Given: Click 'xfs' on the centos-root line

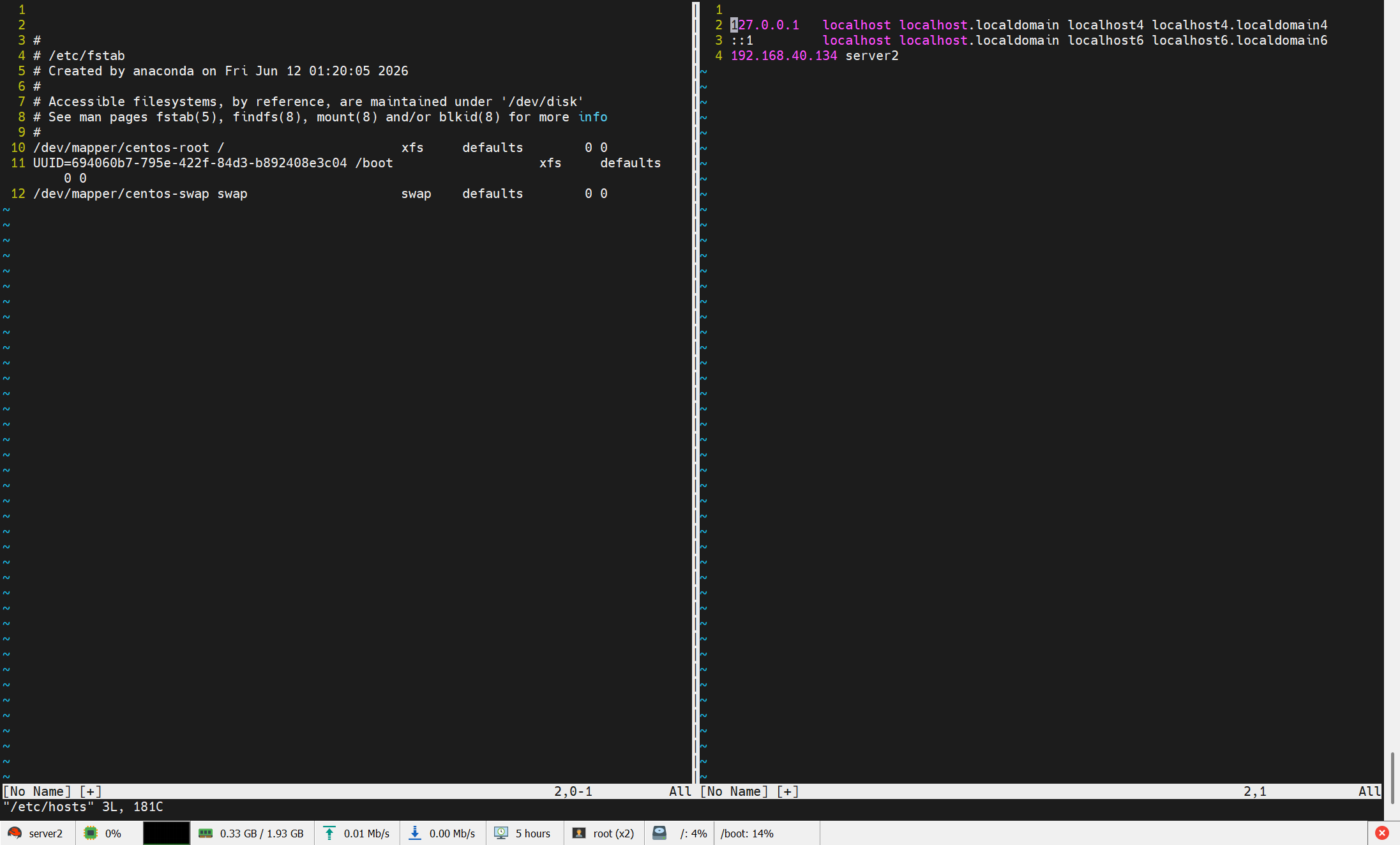Looking at the screenshot, I should pyautogui.click(x=412, y=148).
